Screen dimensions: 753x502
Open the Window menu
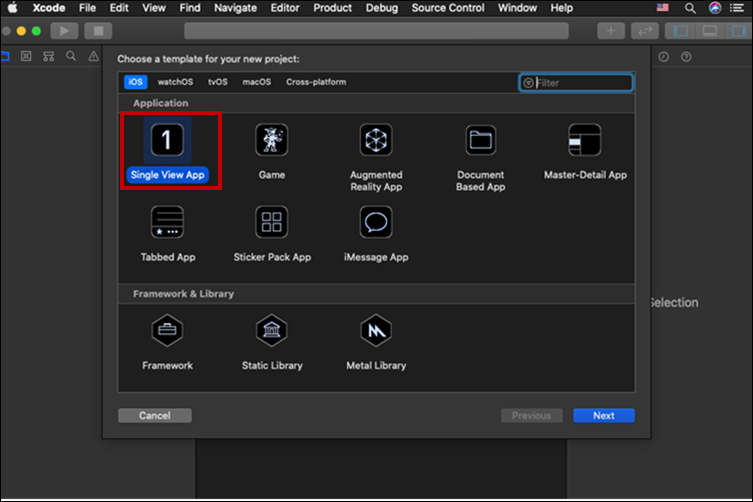click(x=517, y=8)
